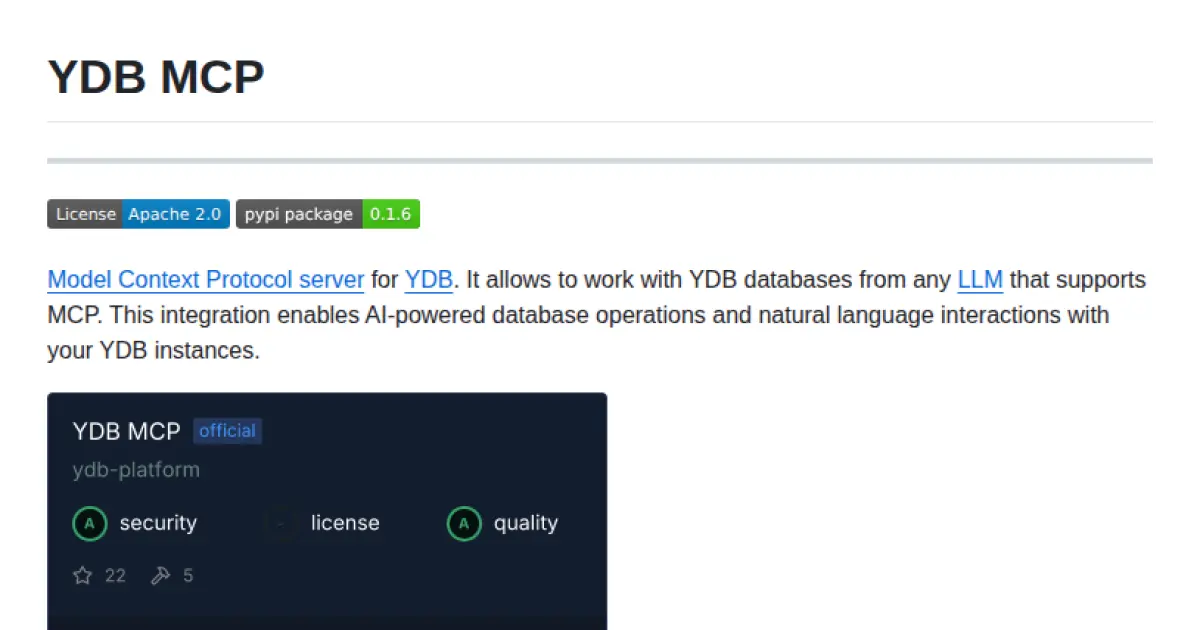This screenshot has height=630, width=1200.
Task: Follow the YDB hyperlink in the paragraph
Action: click(x=429, y=279)
